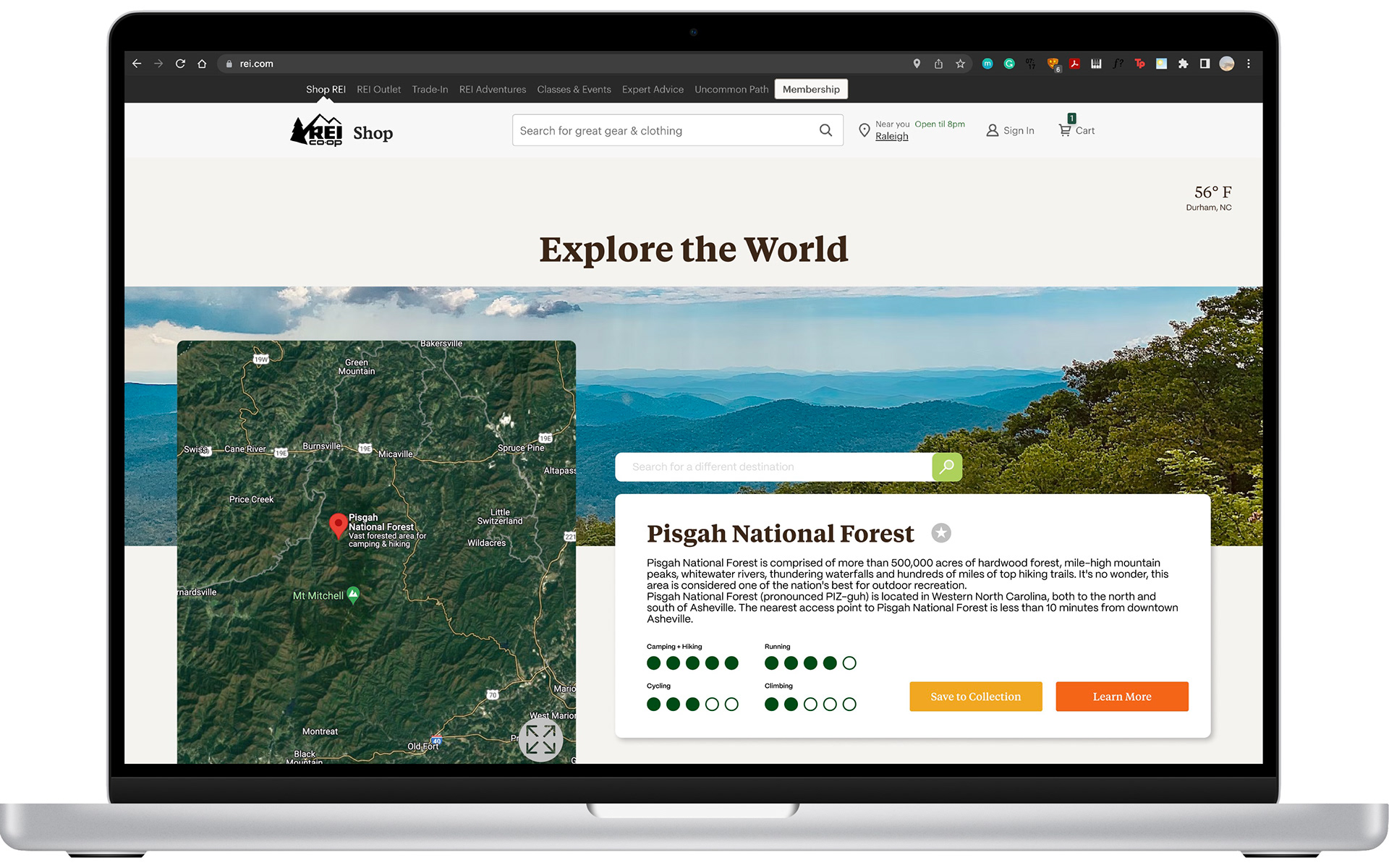Image resolution: width=1389 pixels, height=868 pixels.
Task: Open the piano keys extension
Action: coord(1096,64)
